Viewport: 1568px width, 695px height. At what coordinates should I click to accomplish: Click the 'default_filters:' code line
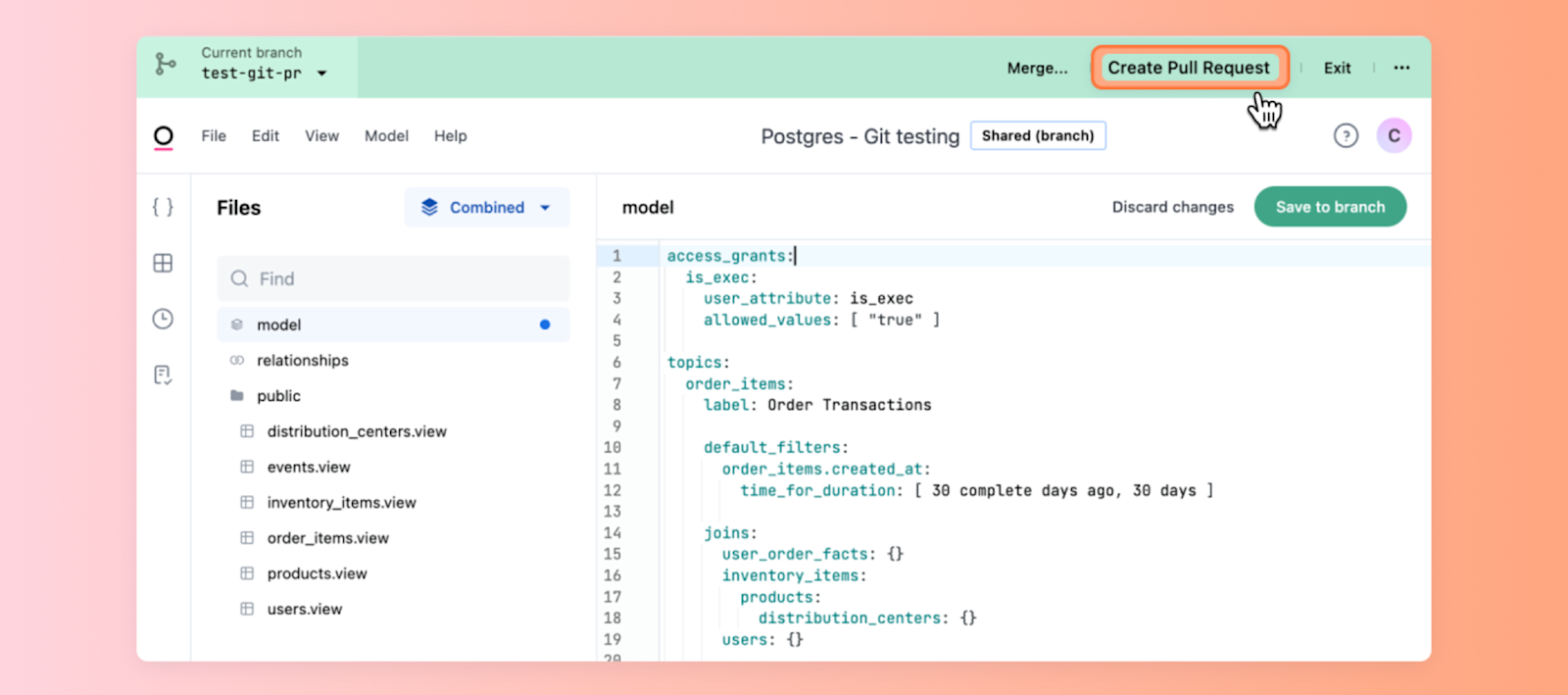coord(775,447)
